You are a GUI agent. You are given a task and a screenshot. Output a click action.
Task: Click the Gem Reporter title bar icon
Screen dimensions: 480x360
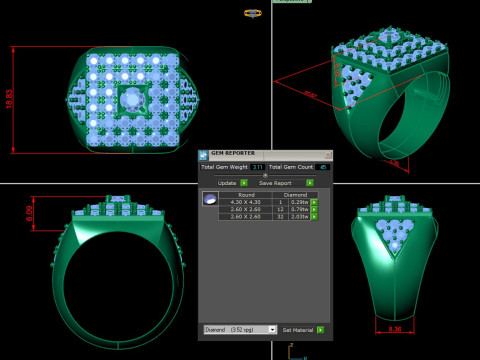tap(203, 156)
